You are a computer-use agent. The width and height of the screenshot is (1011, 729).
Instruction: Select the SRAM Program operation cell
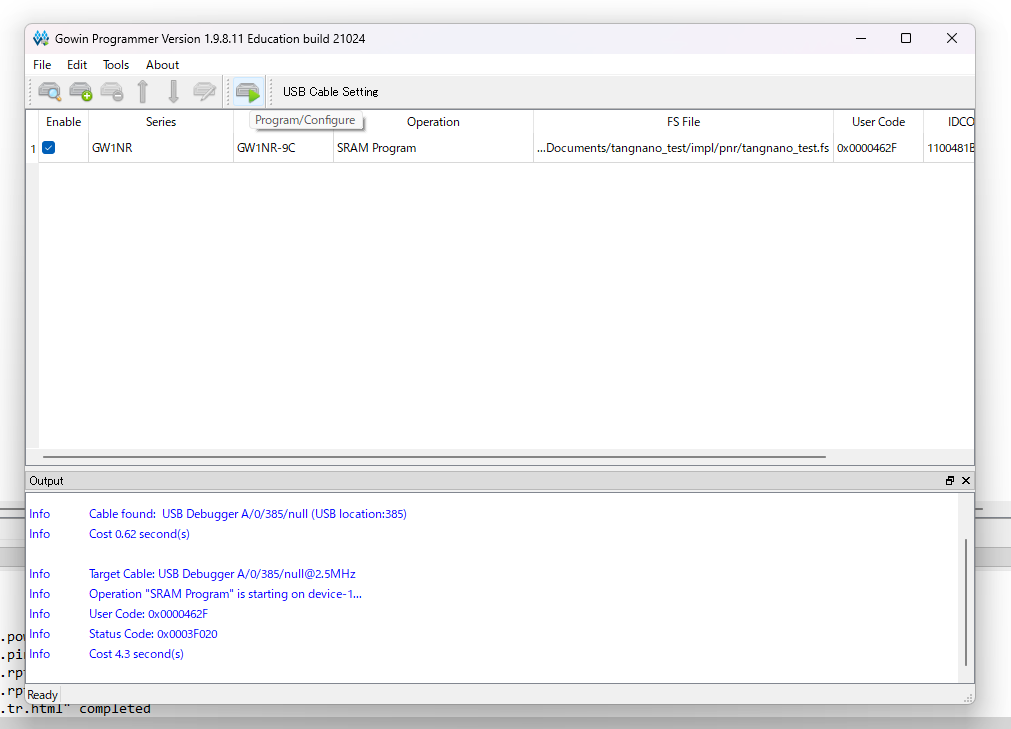point(433,148)
